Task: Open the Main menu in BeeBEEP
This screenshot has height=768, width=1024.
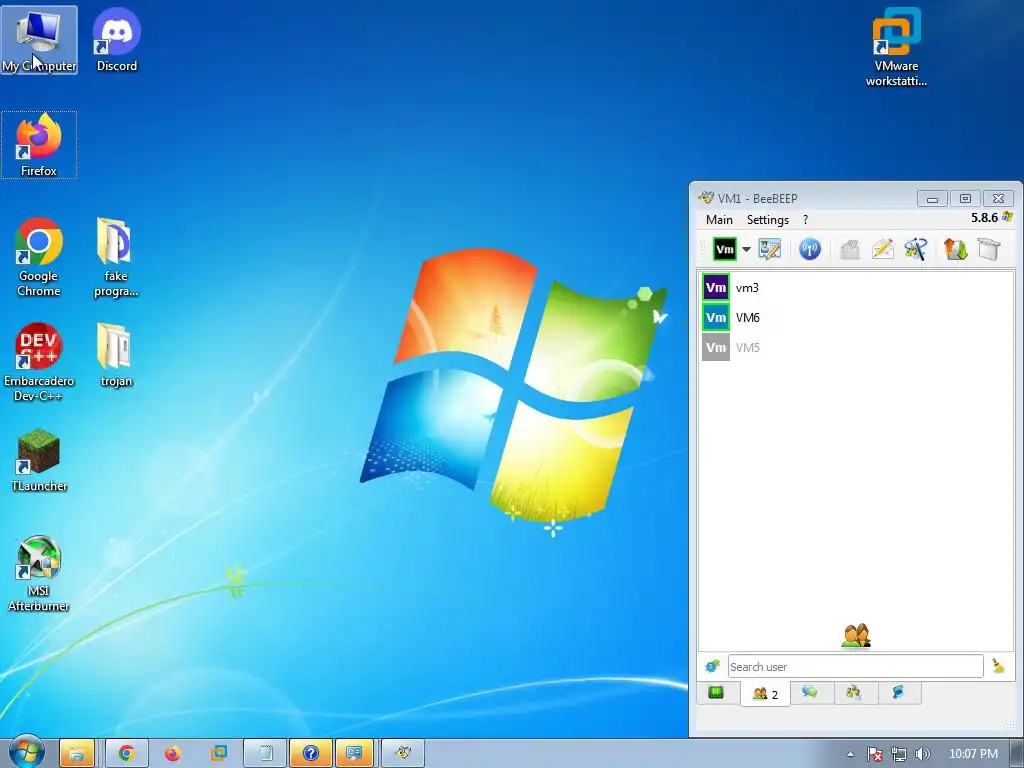Action: point(719,220)
